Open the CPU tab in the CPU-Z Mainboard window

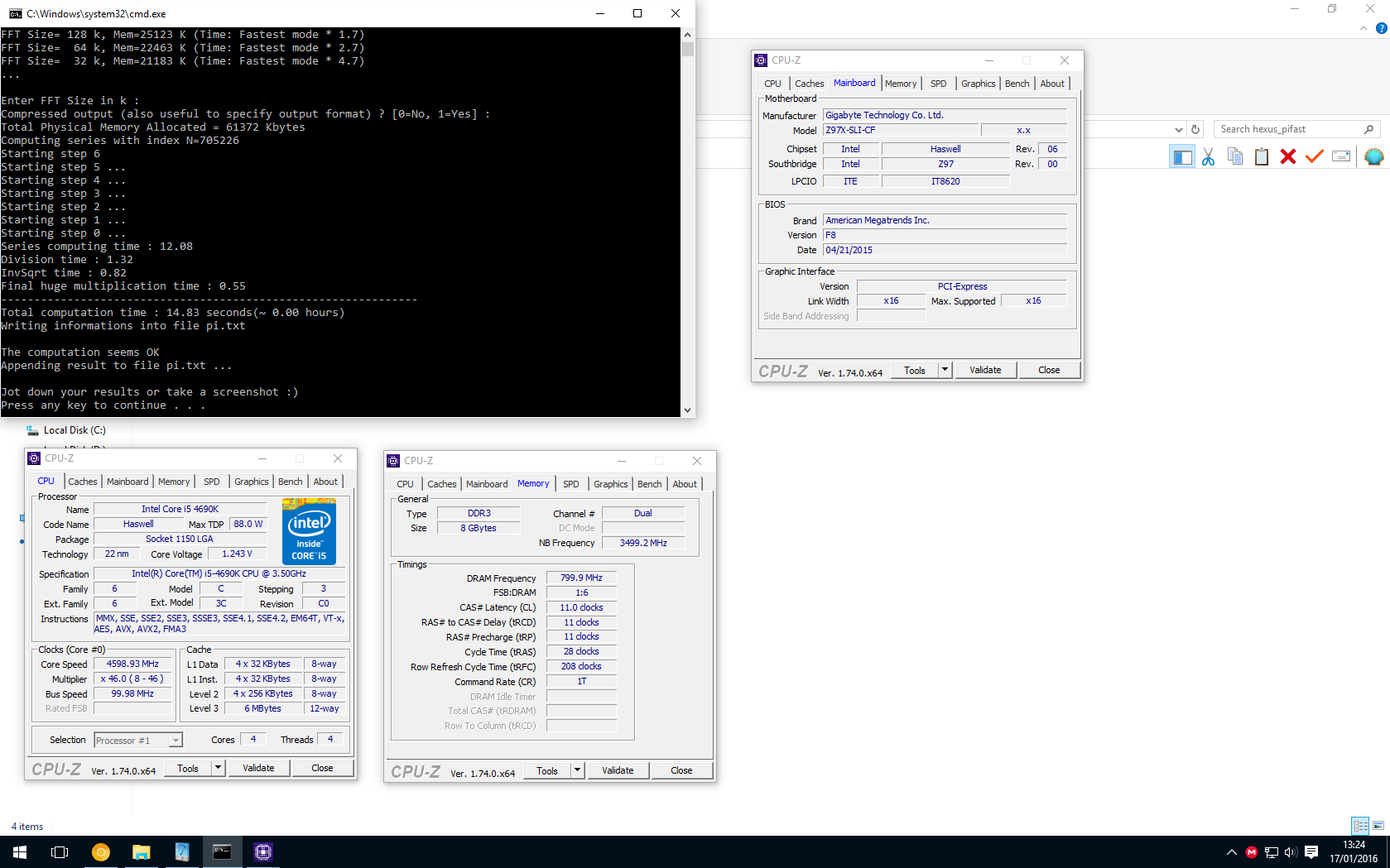[772, 84]
